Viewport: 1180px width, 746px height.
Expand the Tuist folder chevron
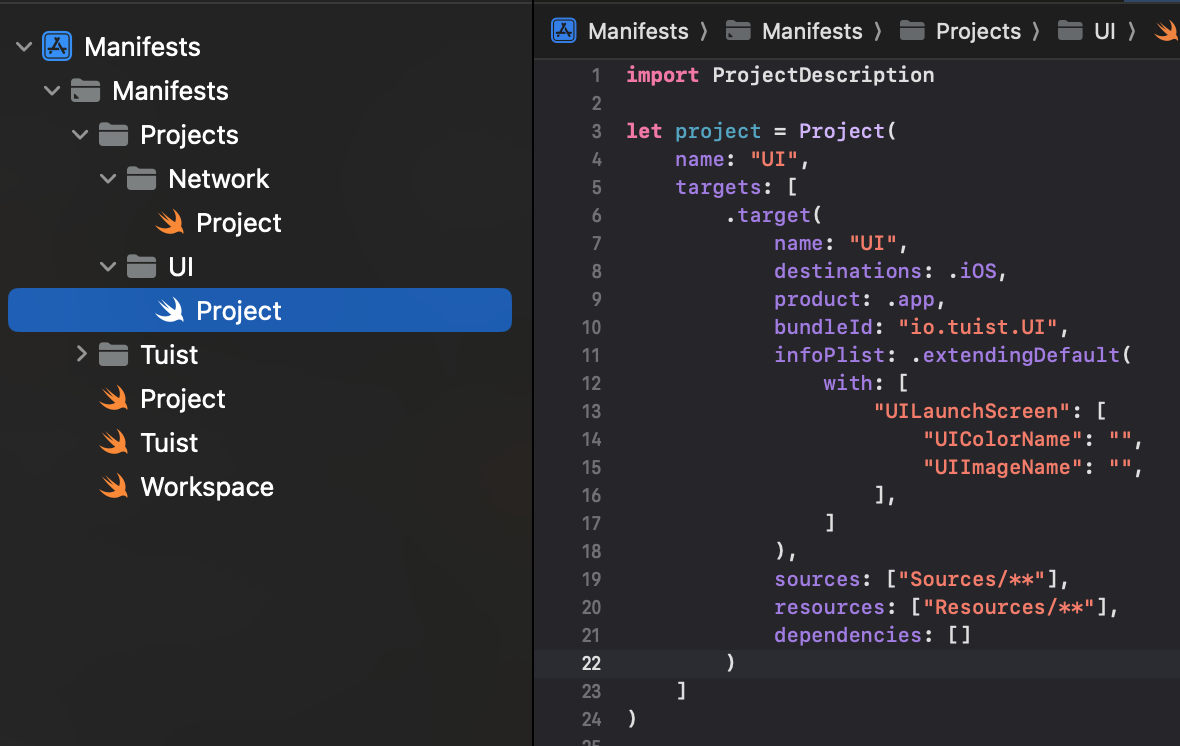point(81,354)
